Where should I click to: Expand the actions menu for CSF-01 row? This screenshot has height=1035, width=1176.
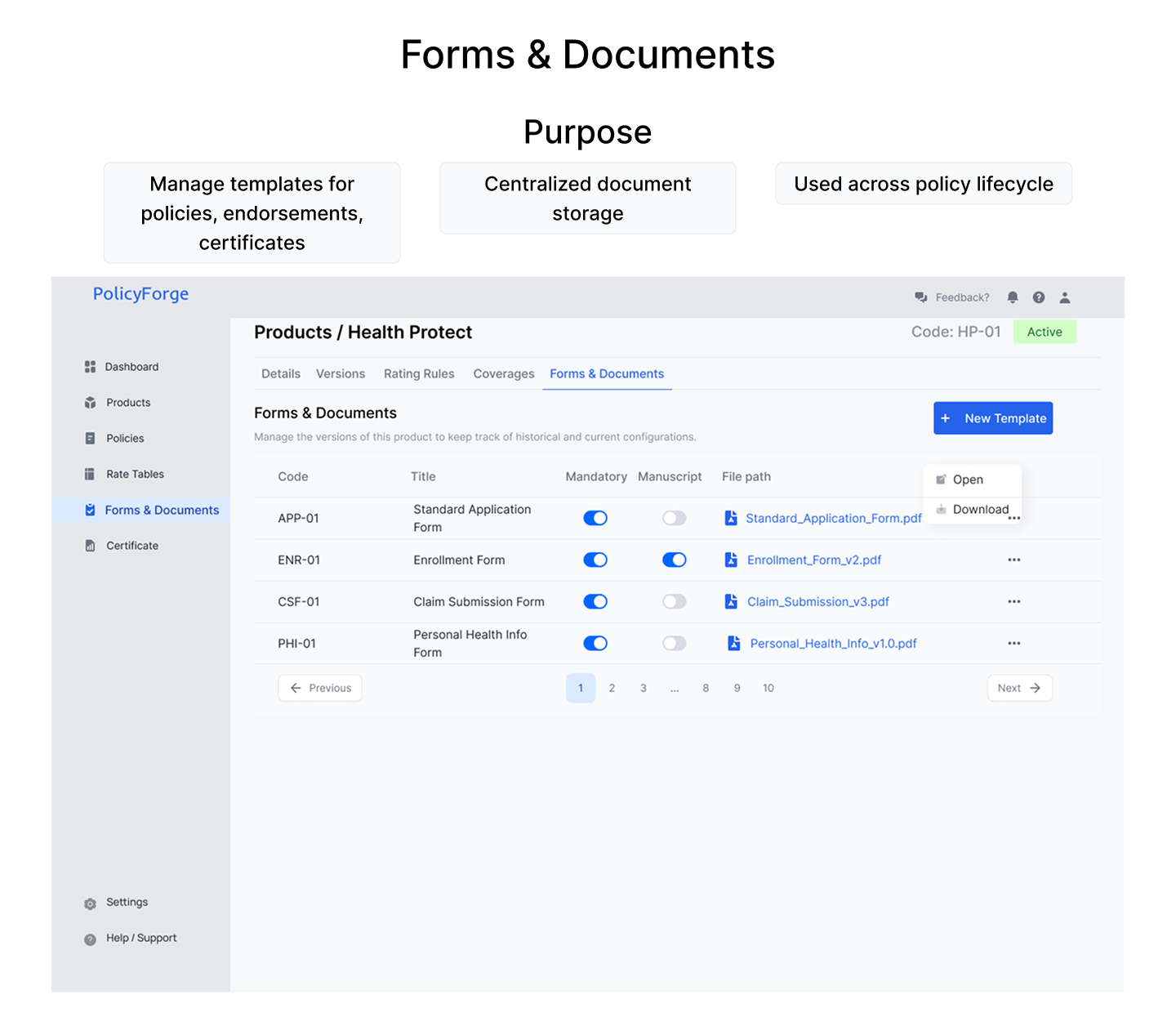coord(1014,601)
